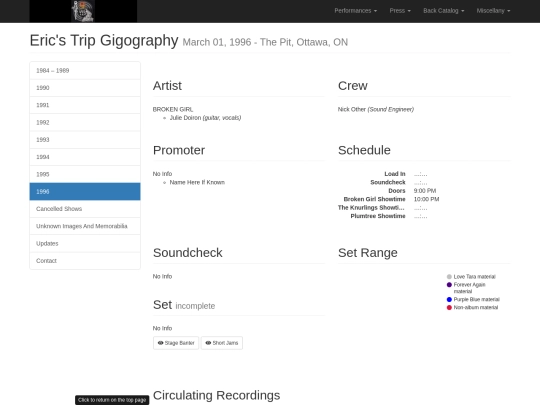Click the red Non-album material dot

(449, 308)
